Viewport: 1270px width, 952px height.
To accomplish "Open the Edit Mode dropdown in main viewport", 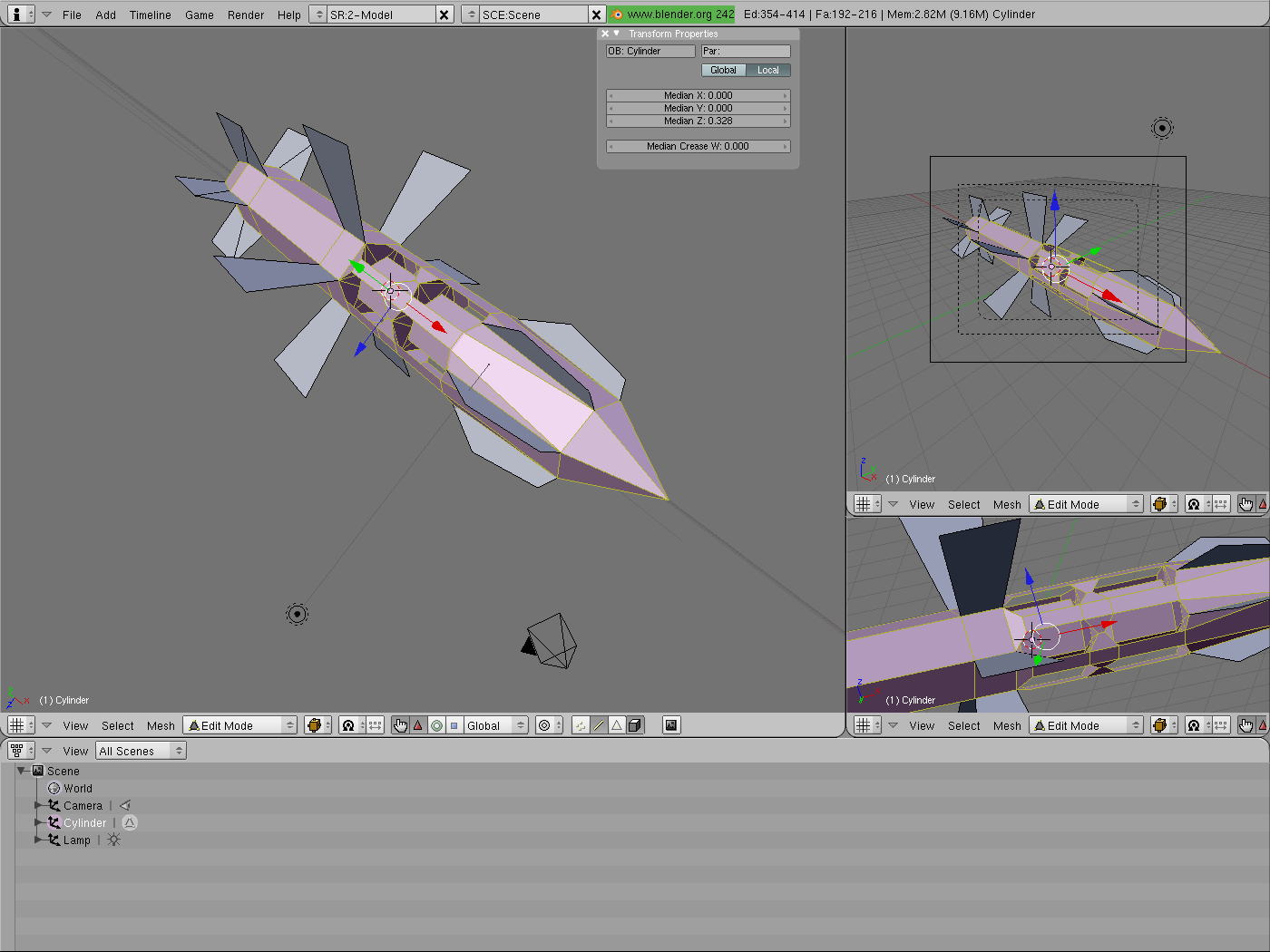I will tap(240, 725).
